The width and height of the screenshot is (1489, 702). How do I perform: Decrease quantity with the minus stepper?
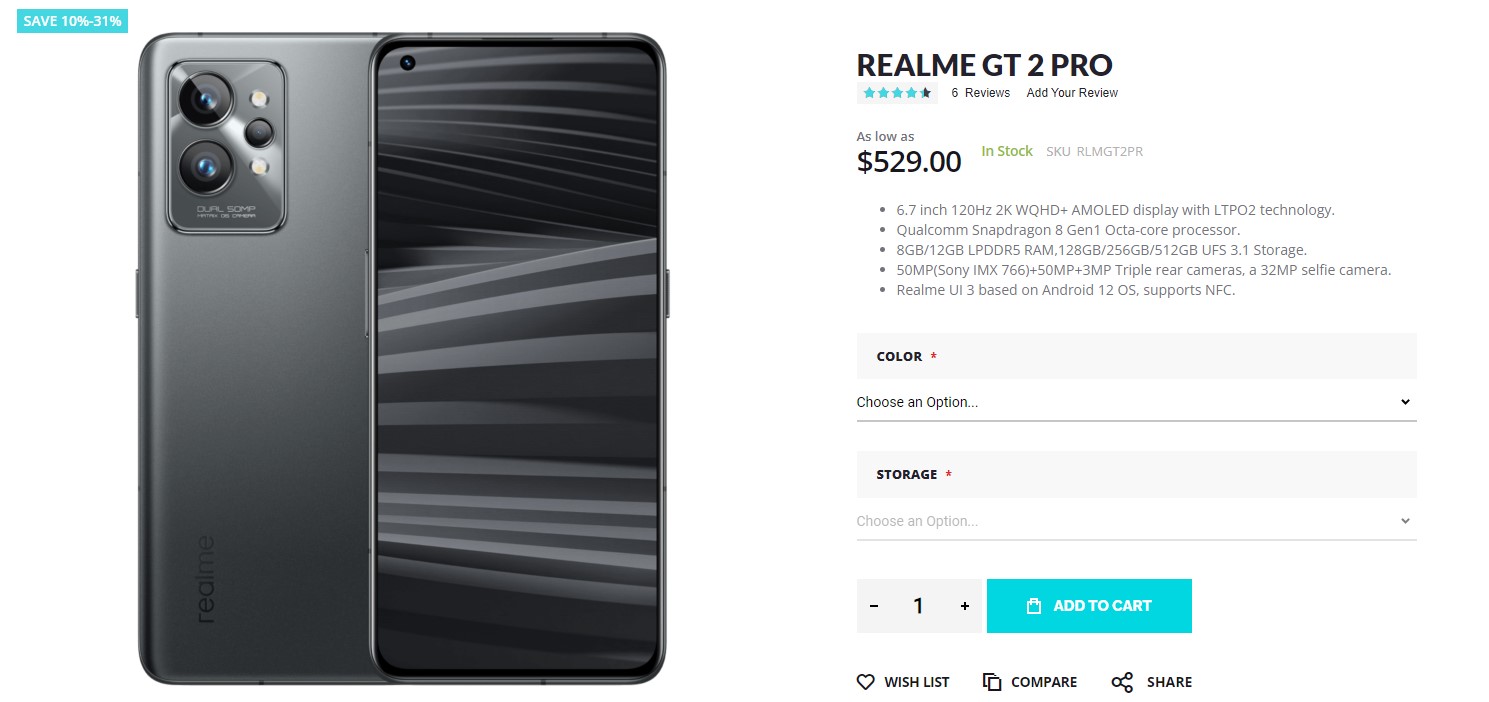(873, 605)
